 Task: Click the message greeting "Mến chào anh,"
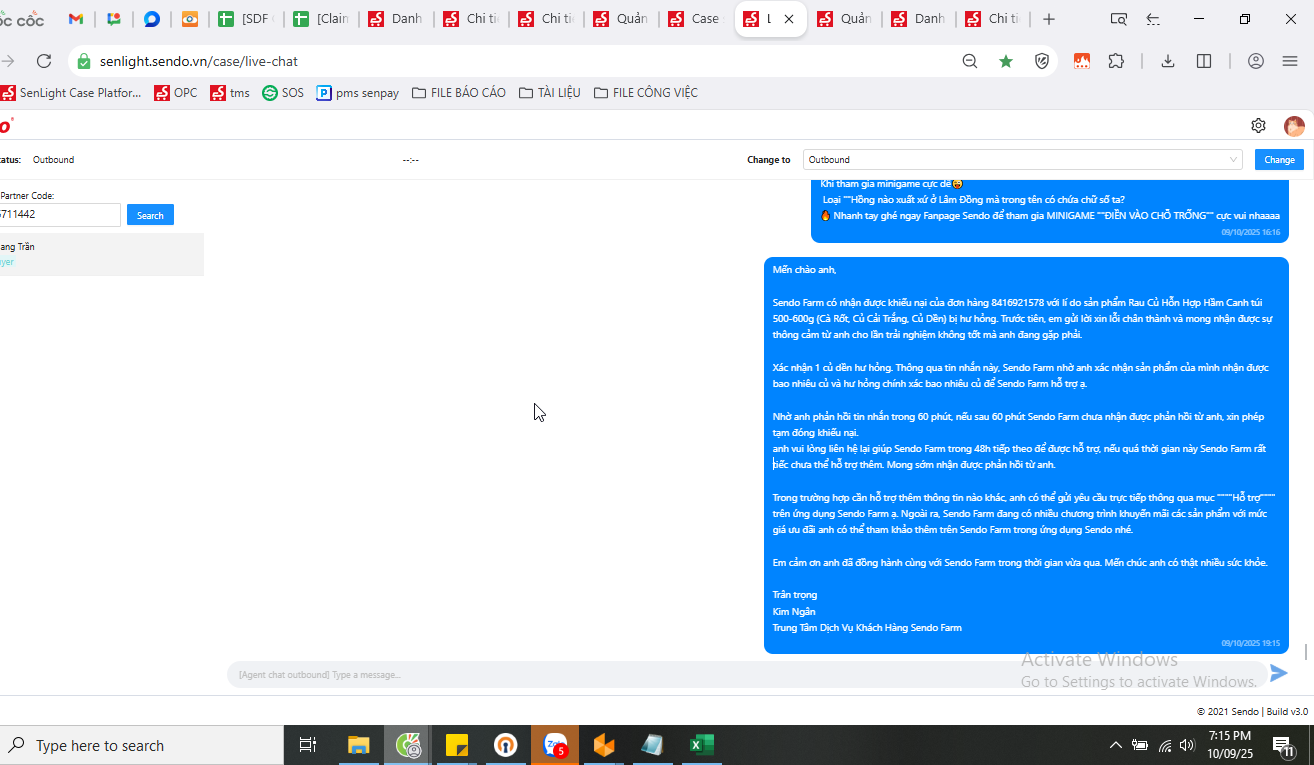pos(804,270)
